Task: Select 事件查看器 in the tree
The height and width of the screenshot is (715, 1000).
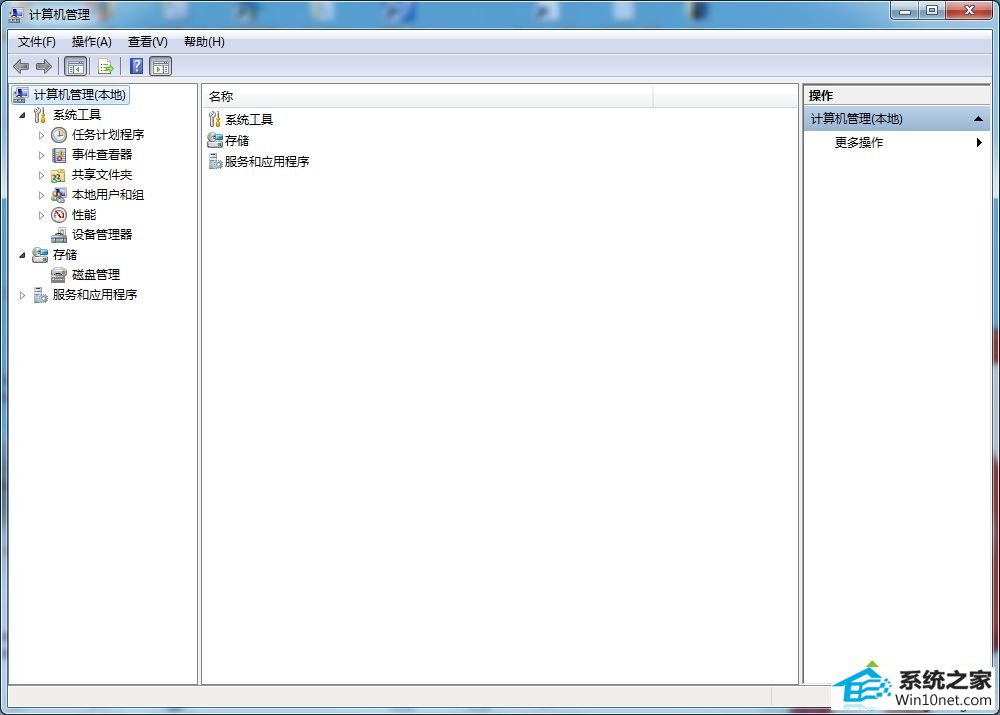Action: (x=102, y=155)
